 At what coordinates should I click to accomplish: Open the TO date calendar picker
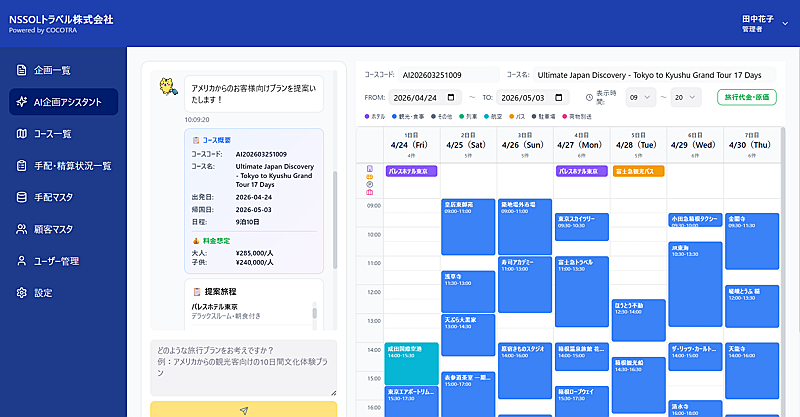point(564,97)
